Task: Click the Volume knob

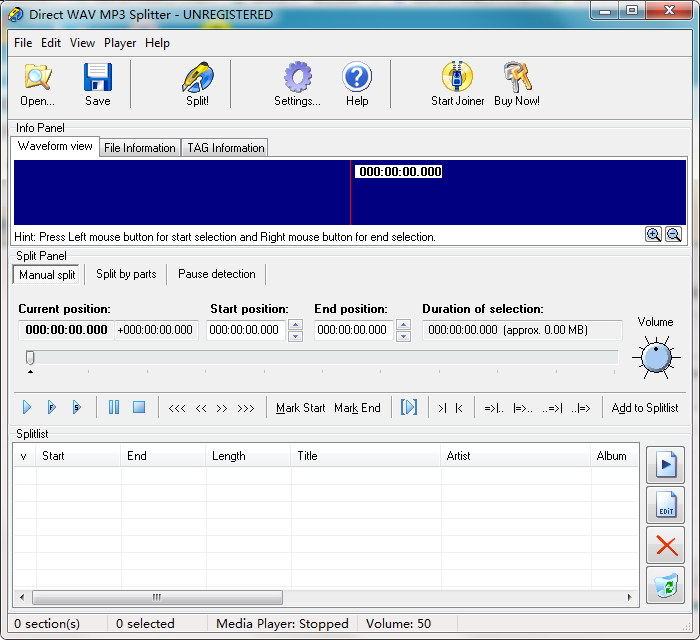Action: click(656, 357)
